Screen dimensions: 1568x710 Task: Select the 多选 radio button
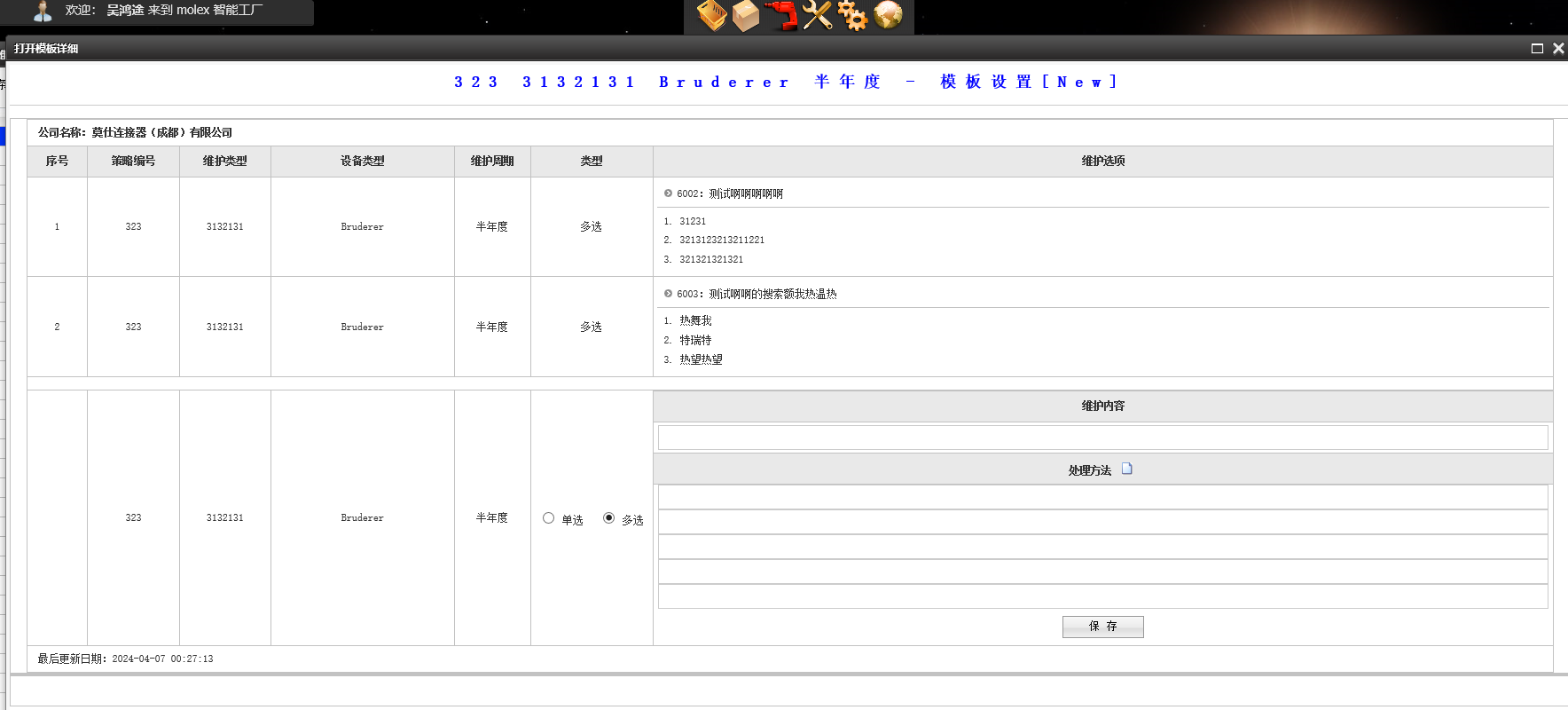click(608, 518)
